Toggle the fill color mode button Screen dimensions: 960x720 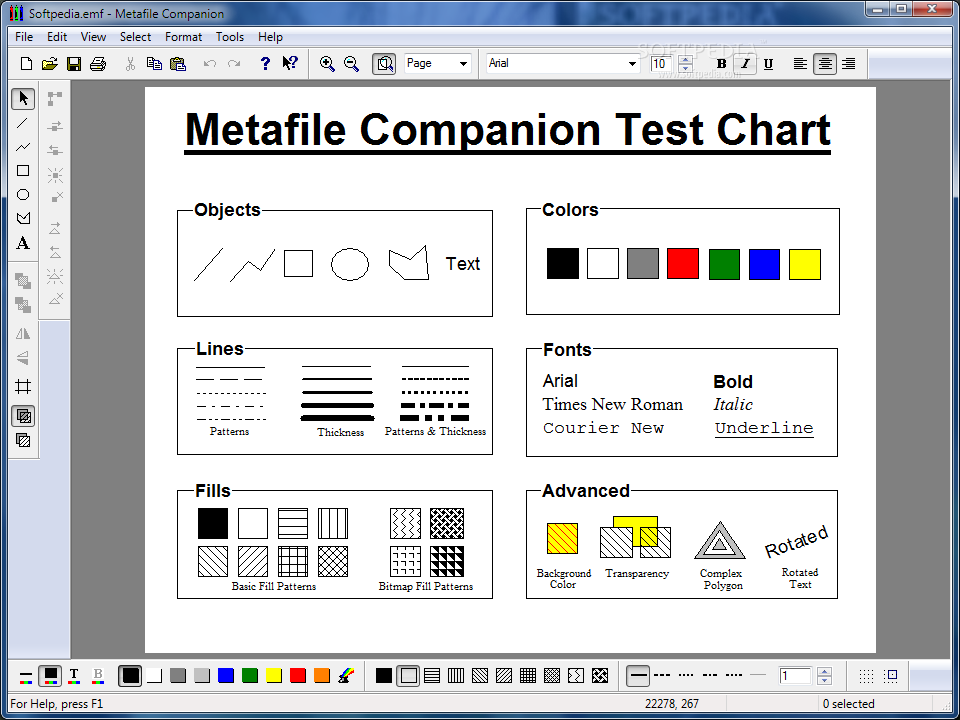[50, 676]
